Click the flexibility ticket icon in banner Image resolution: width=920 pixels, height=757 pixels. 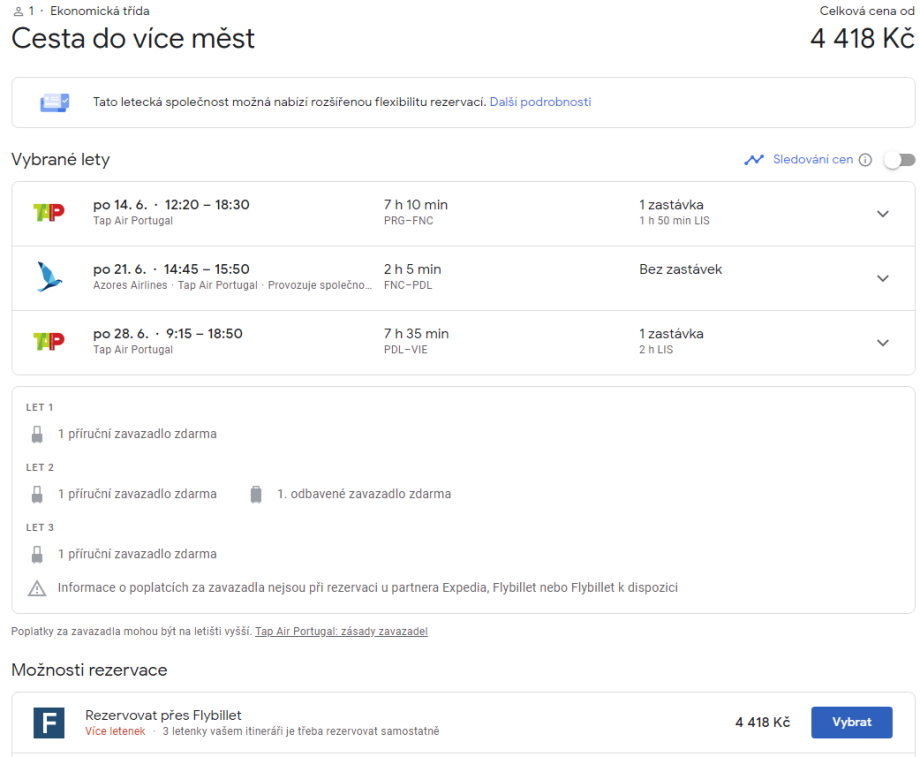click(x=54, y=102)
